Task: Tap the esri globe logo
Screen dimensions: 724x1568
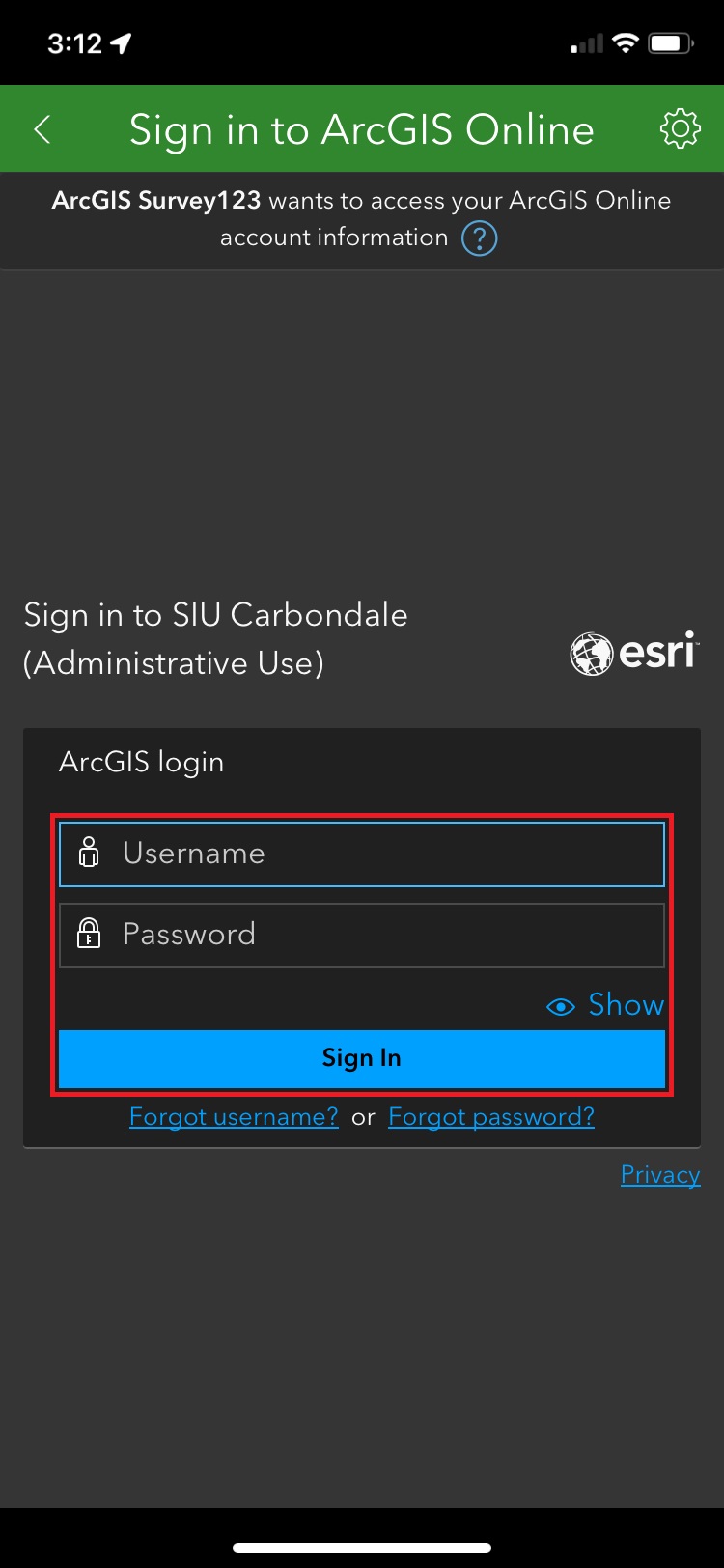Action: tap(591, 655)
